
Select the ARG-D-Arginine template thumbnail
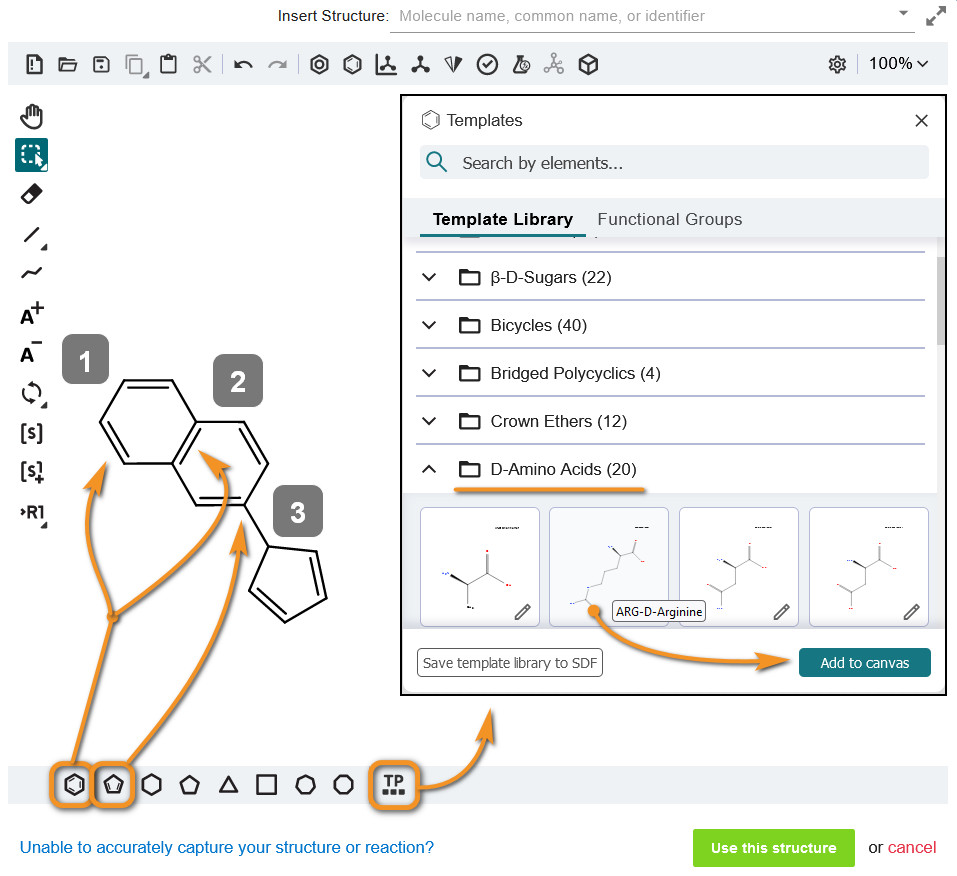pos(608,566)
